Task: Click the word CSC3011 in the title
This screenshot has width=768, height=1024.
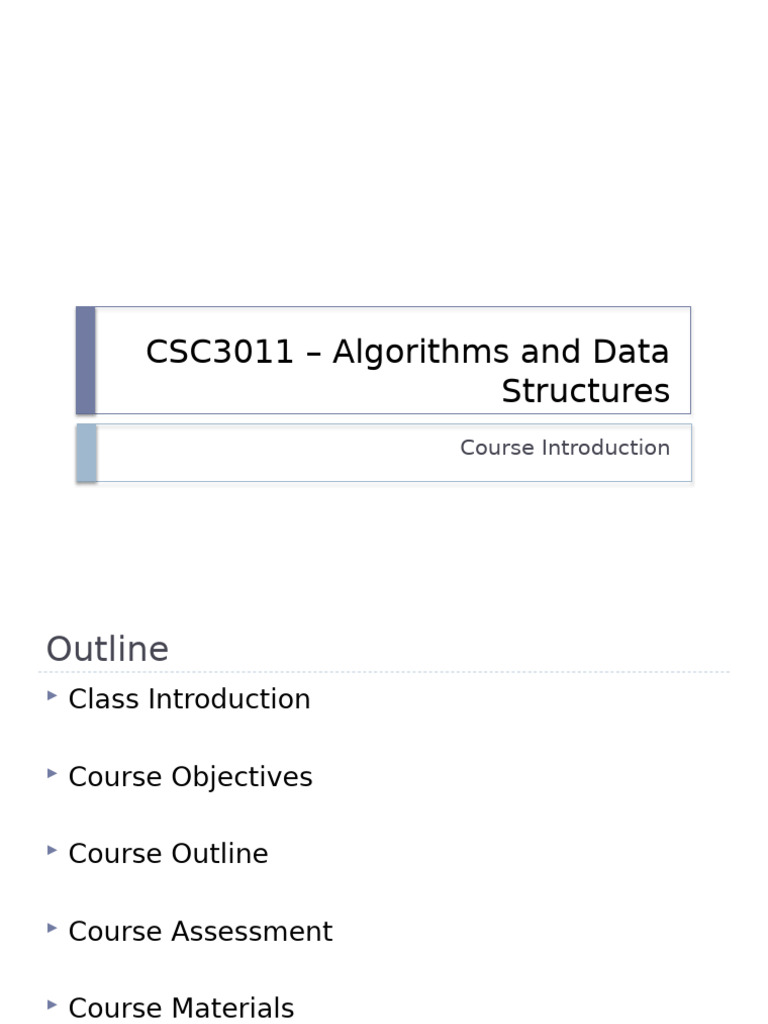Action: (220, 352)
